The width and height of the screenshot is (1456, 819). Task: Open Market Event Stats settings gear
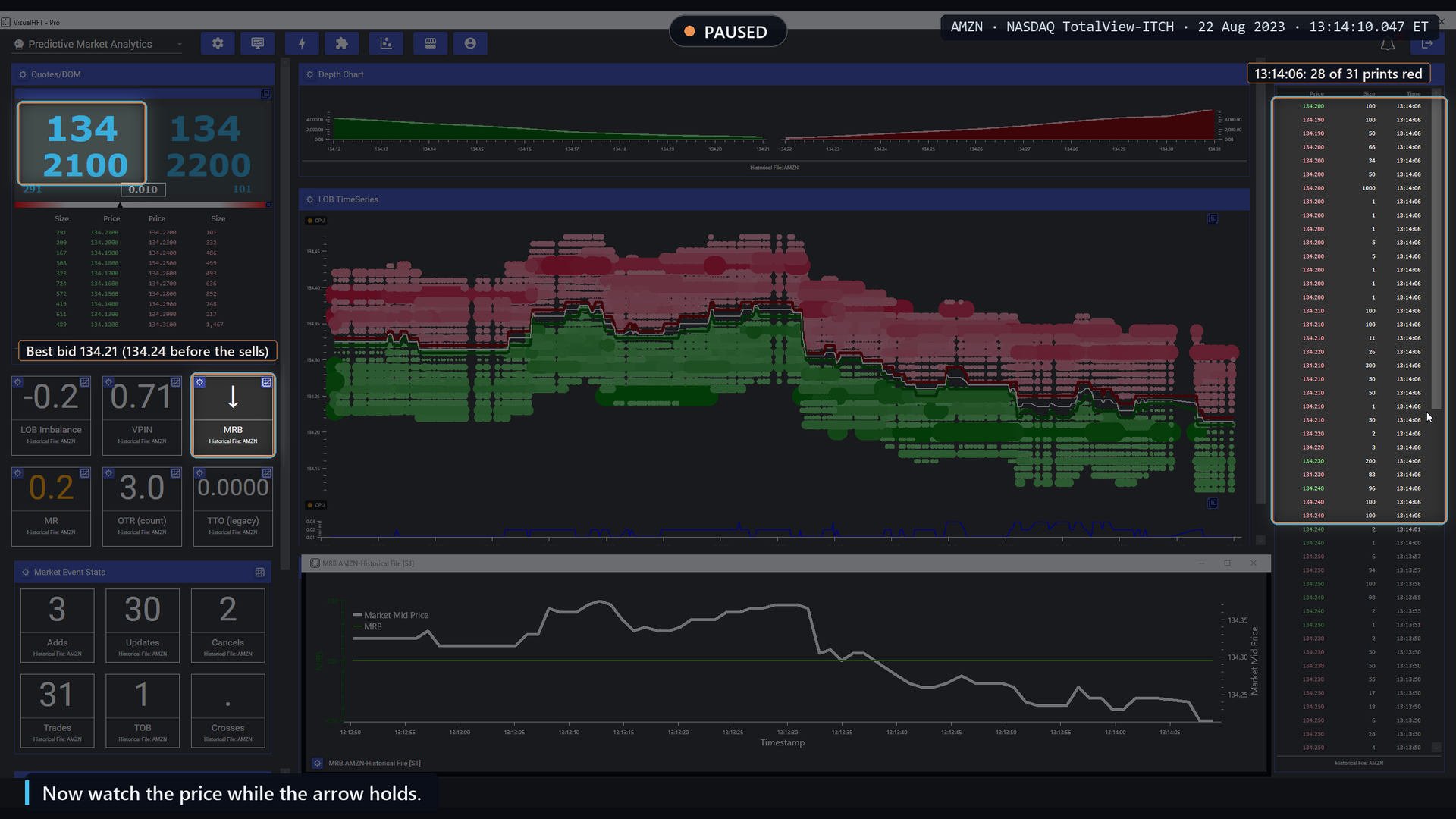(26, 572)
